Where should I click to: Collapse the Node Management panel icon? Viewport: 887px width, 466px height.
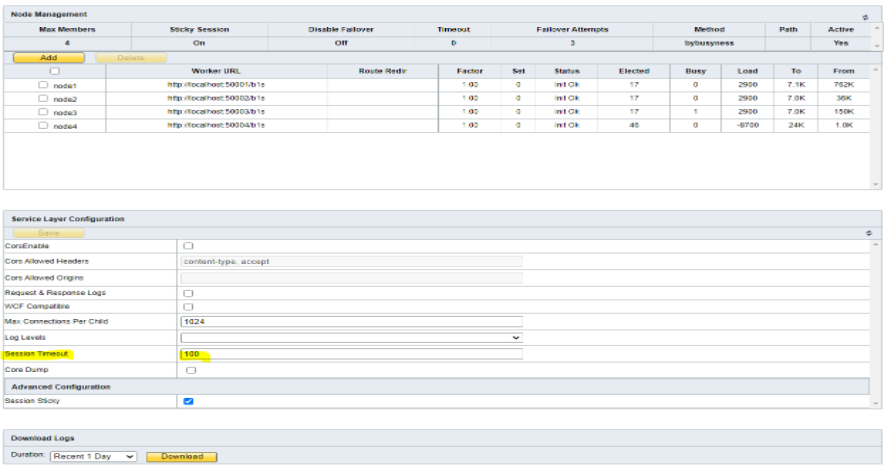click(x=865, y=18)
